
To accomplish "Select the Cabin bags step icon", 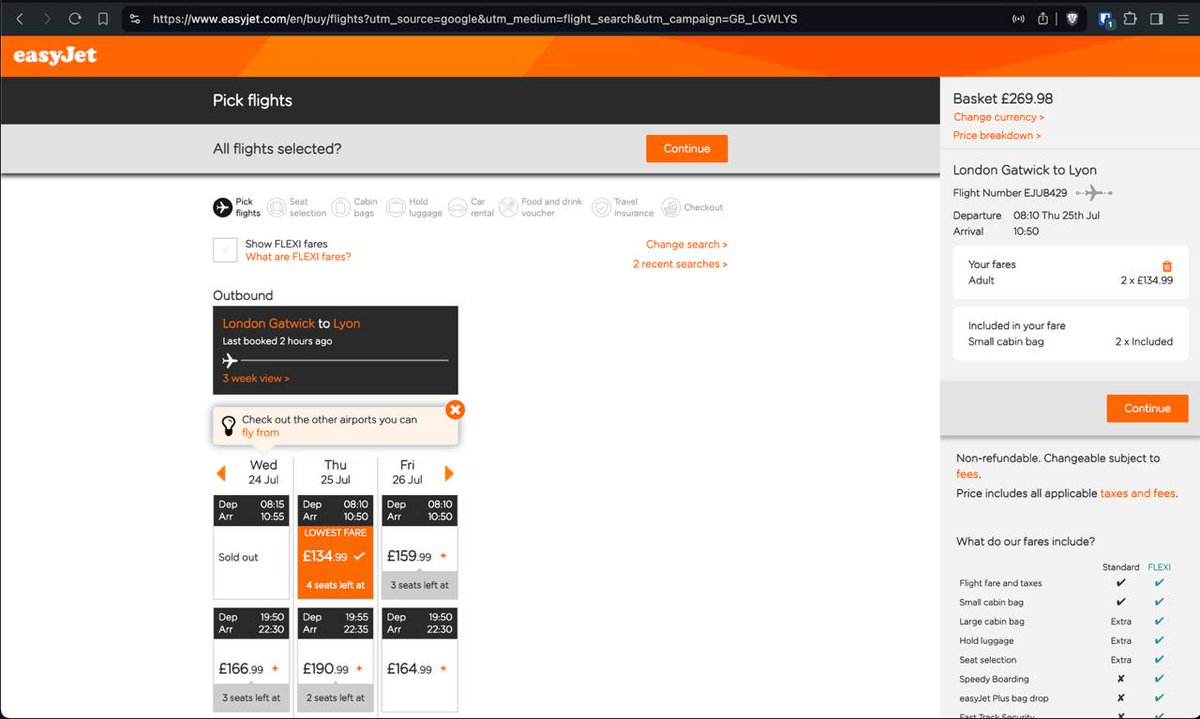I will coord(341,207).
